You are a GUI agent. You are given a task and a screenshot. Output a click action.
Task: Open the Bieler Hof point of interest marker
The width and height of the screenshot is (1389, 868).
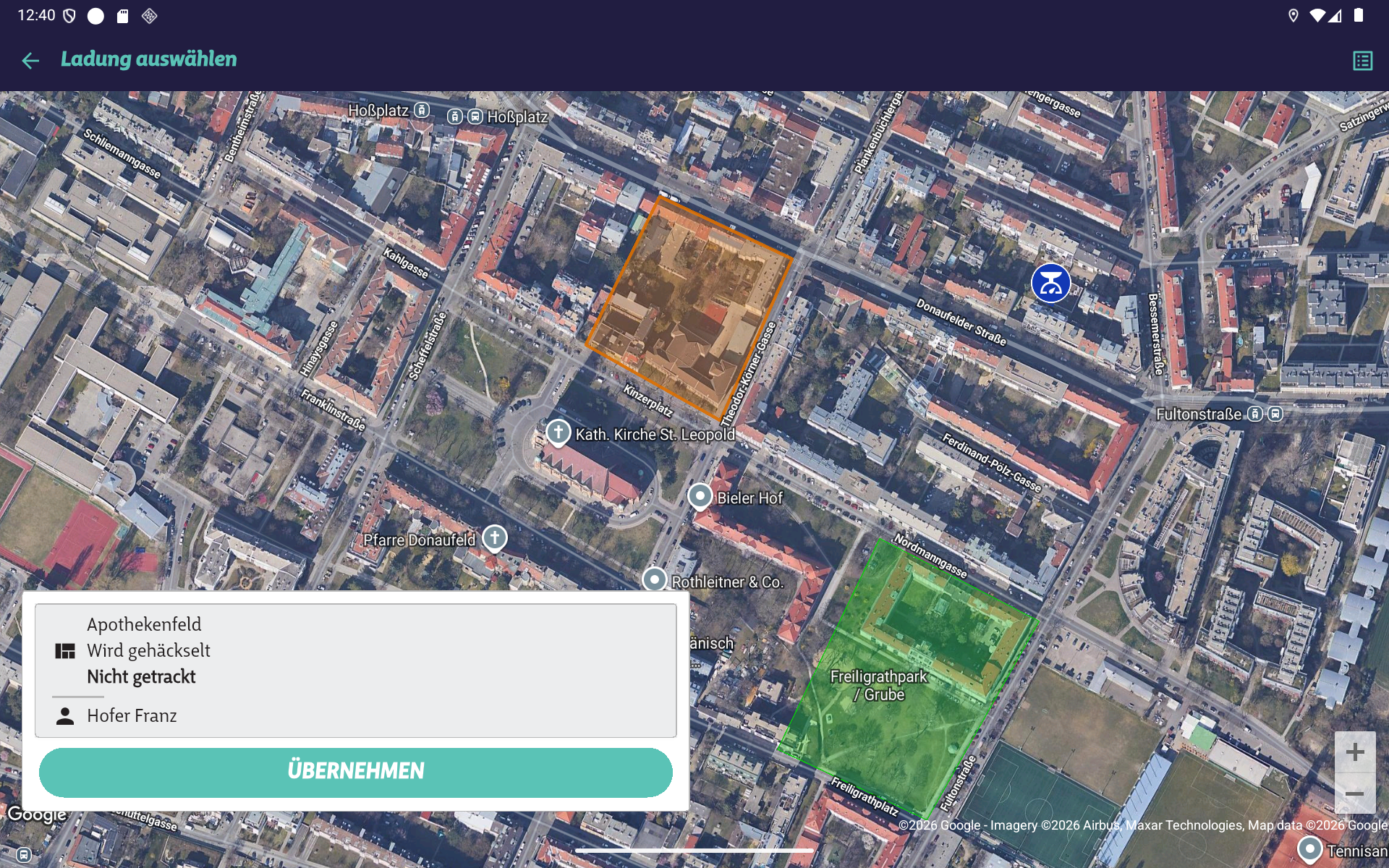[700, 497]
